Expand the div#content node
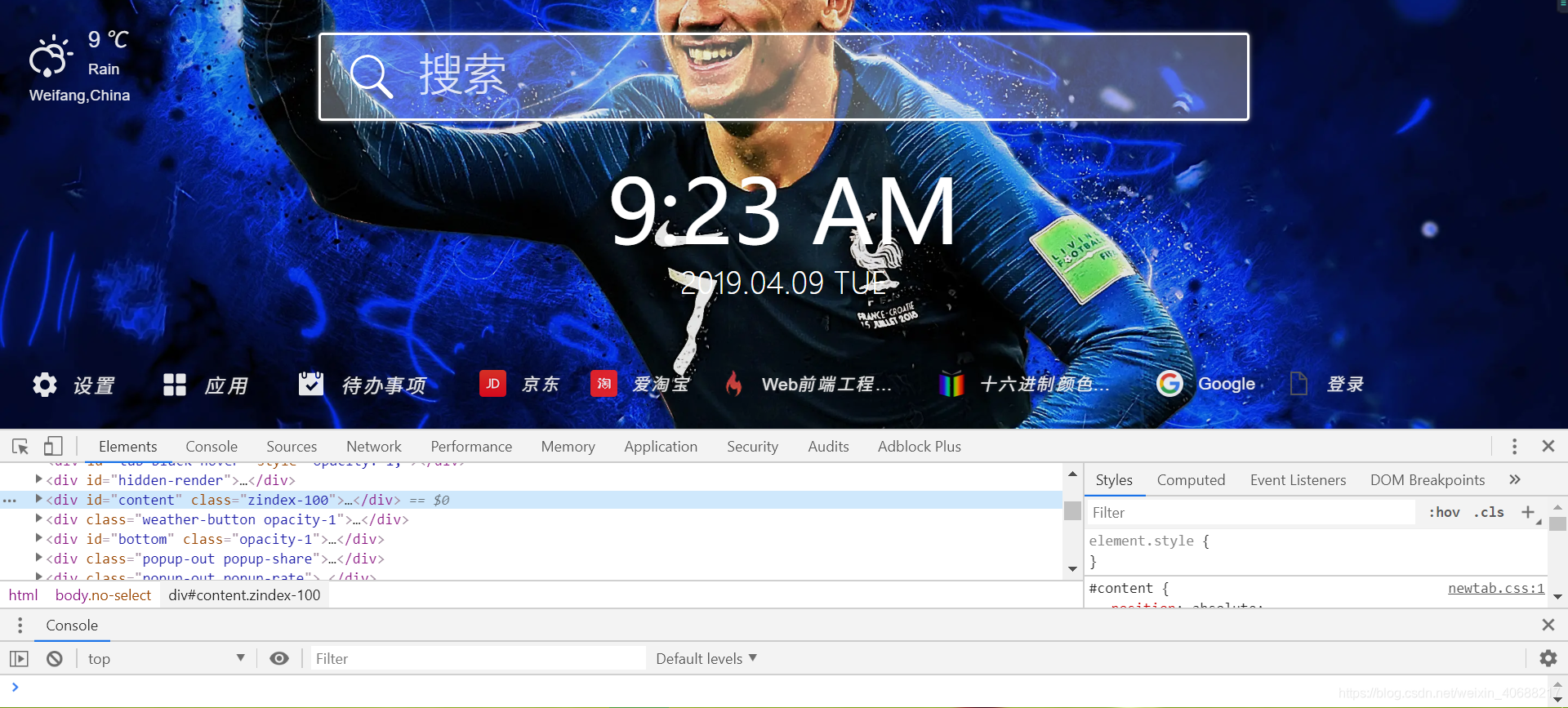Image resolution: width=1568 pixels, height=708 pixels. point(38,499)
